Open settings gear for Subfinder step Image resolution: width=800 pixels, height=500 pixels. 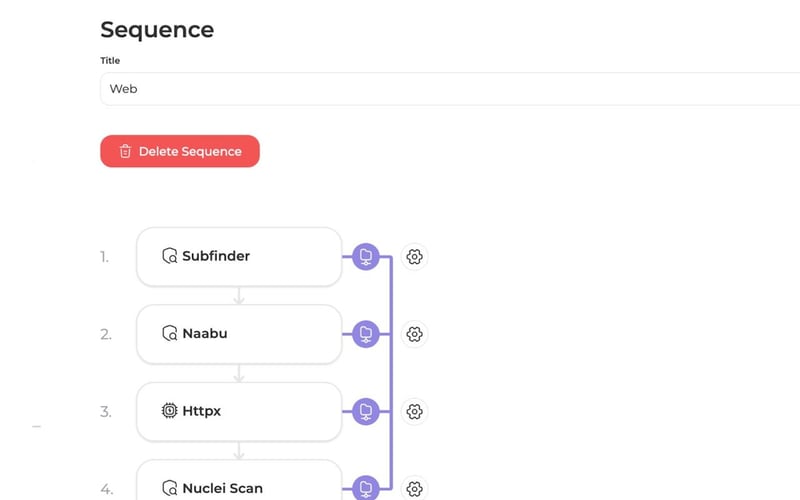coord(415,257)
